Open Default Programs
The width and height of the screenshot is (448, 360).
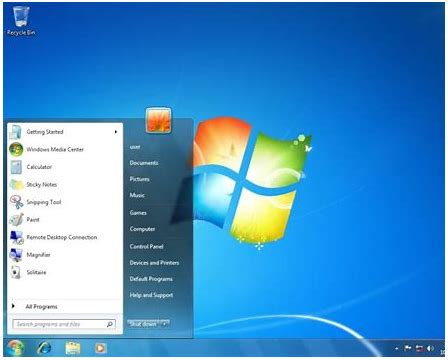(x=151, y=279)
